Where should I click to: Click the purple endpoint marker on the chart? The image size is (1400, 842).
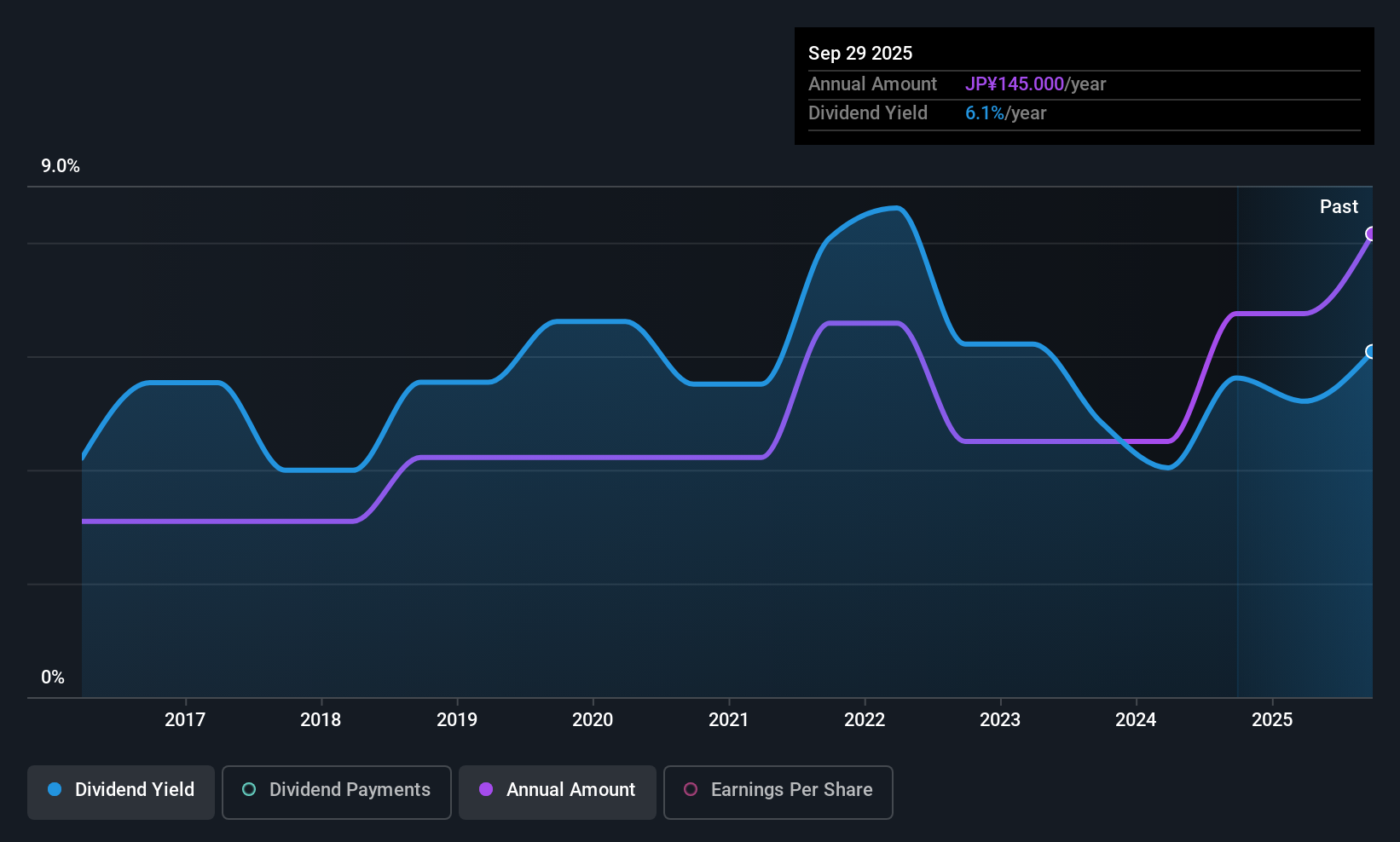point(1371,233)
